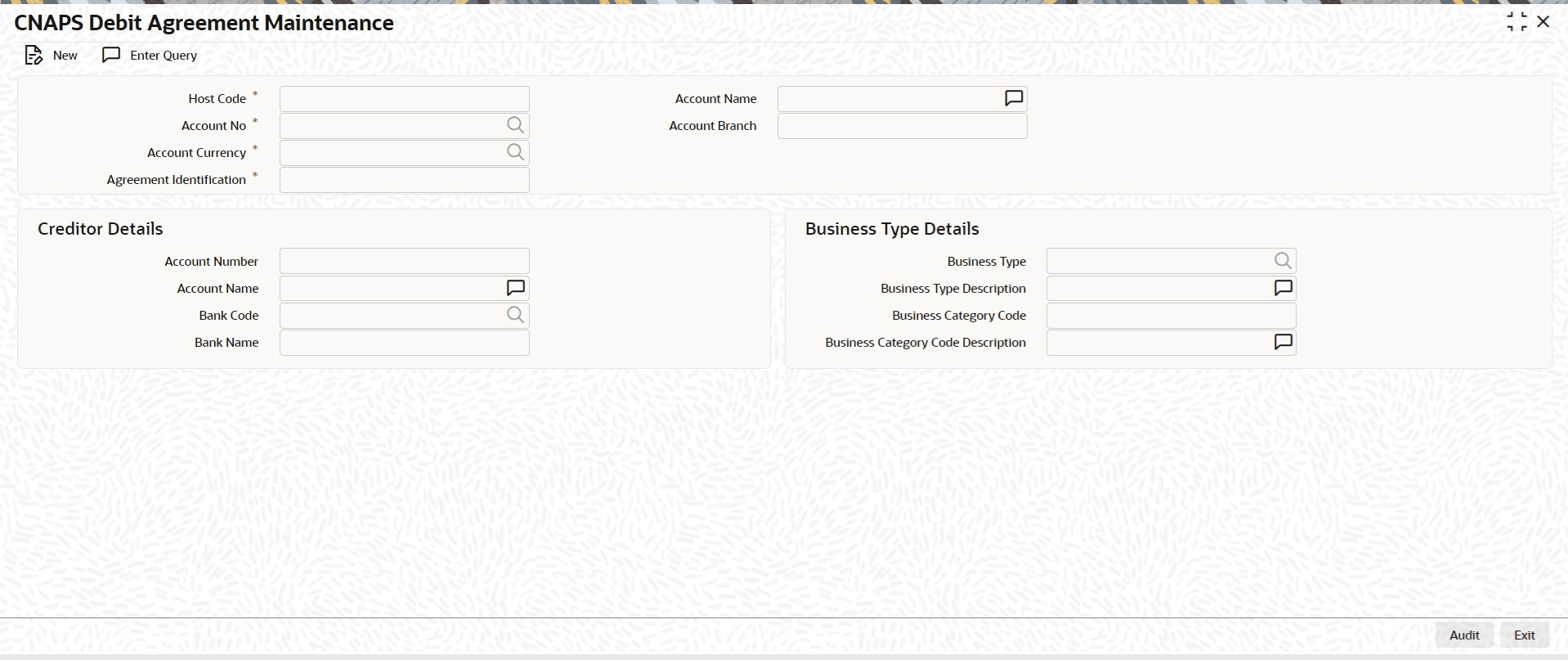Open Account No search lookup

tap(515, 125)
